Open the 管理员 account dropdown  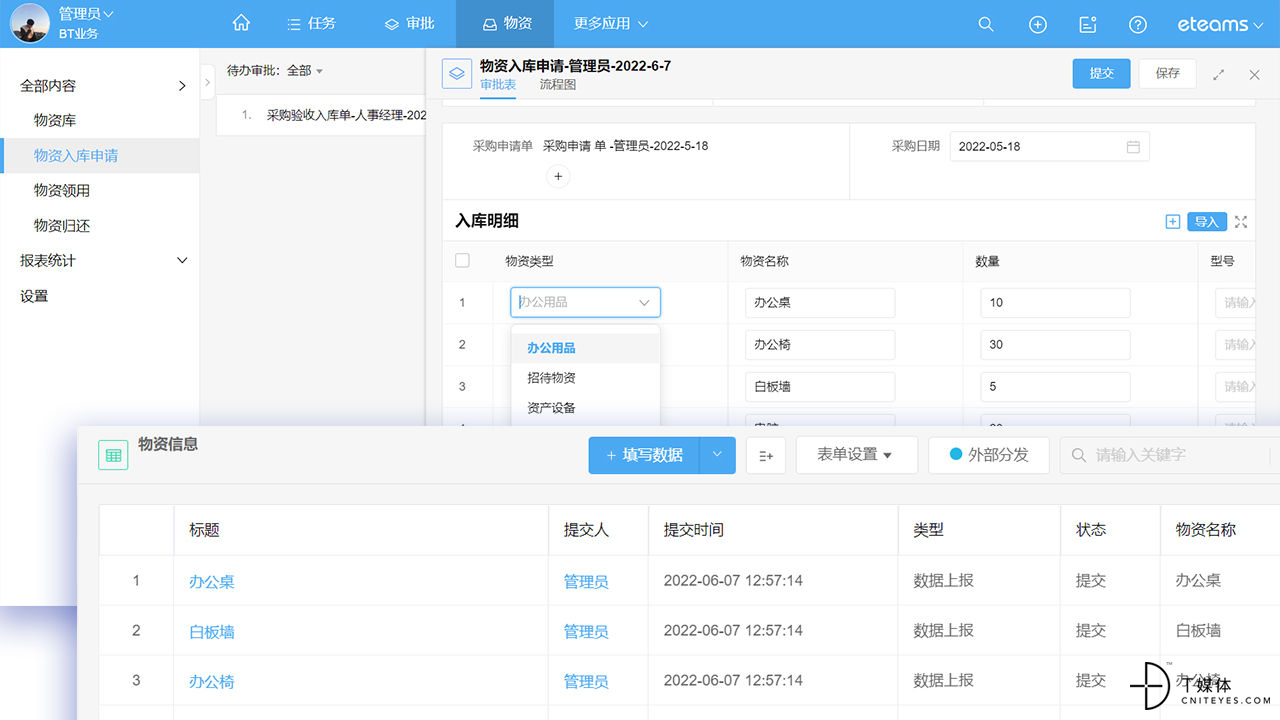(x=87, y=14)
